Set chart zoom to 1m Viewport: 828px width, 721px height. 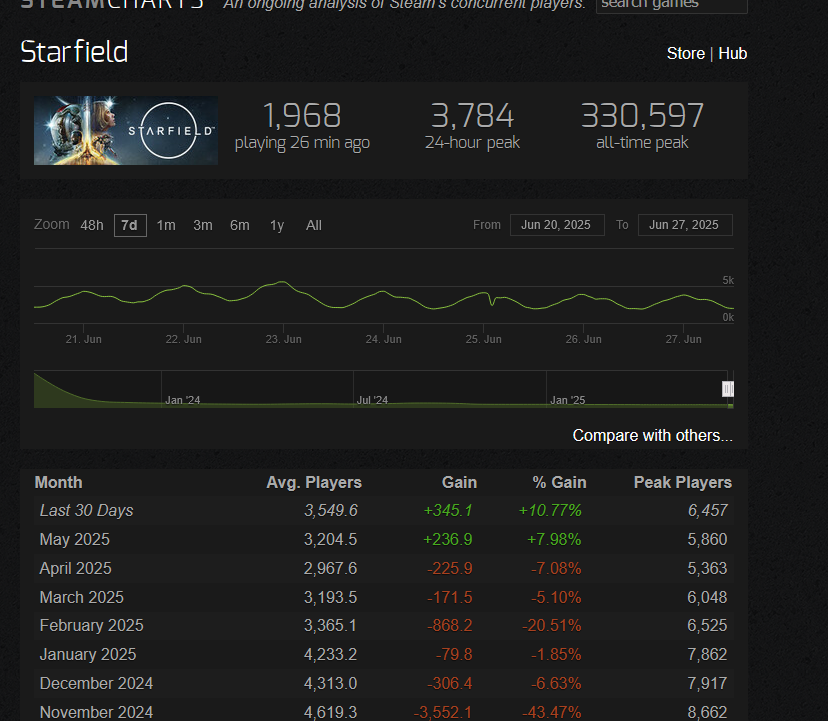click(x=166, y=226)
